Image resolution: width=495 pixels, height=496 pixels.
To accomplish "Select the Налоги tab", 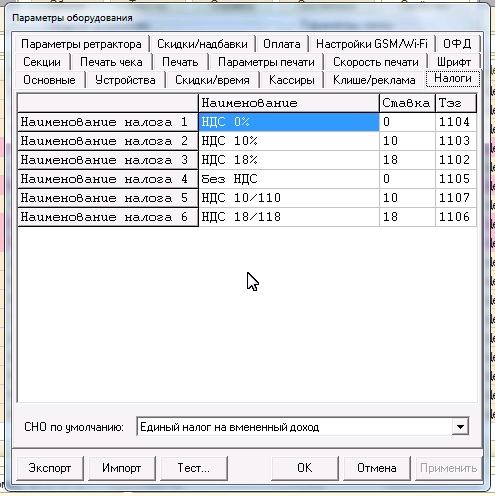I will [453, 78].
